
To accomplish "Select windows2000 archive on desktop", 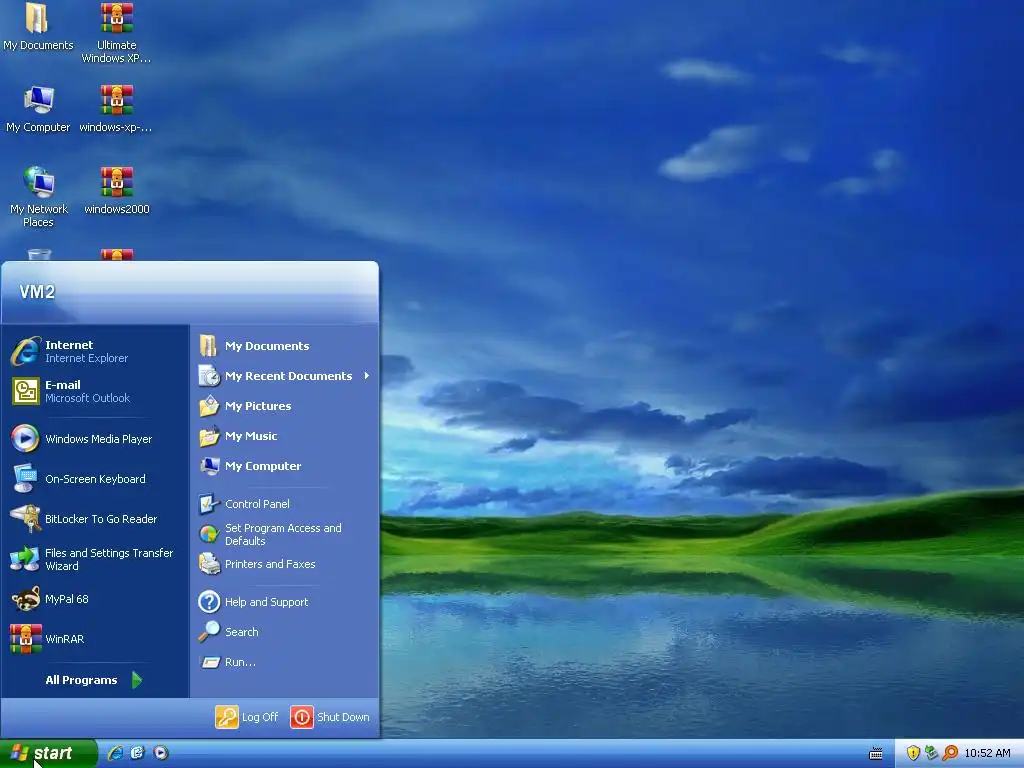I will tap(116, 191).
